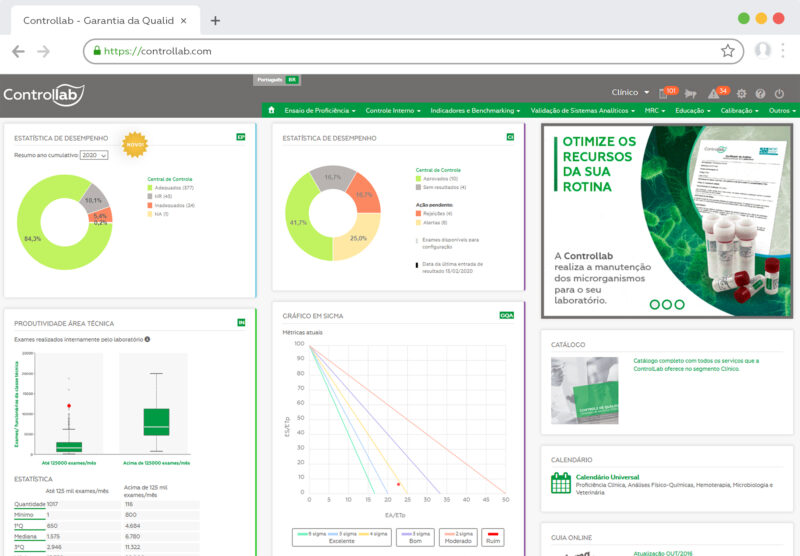Click Até 125000 exames/mês chart label
This screenshot has height=556, width=800.
coord(69,463)
